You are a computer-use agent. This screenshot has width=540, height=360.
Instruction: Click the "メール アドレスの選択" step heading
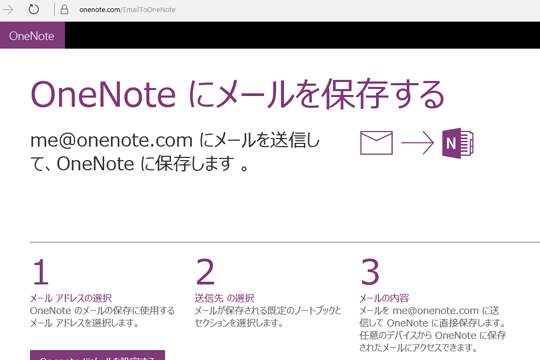pyautogui.click(x=71, y=298)
